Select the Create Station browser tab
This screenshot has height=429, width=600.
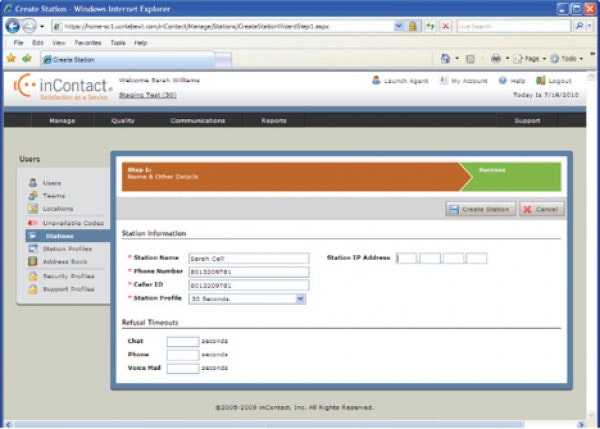coord(127,60)
